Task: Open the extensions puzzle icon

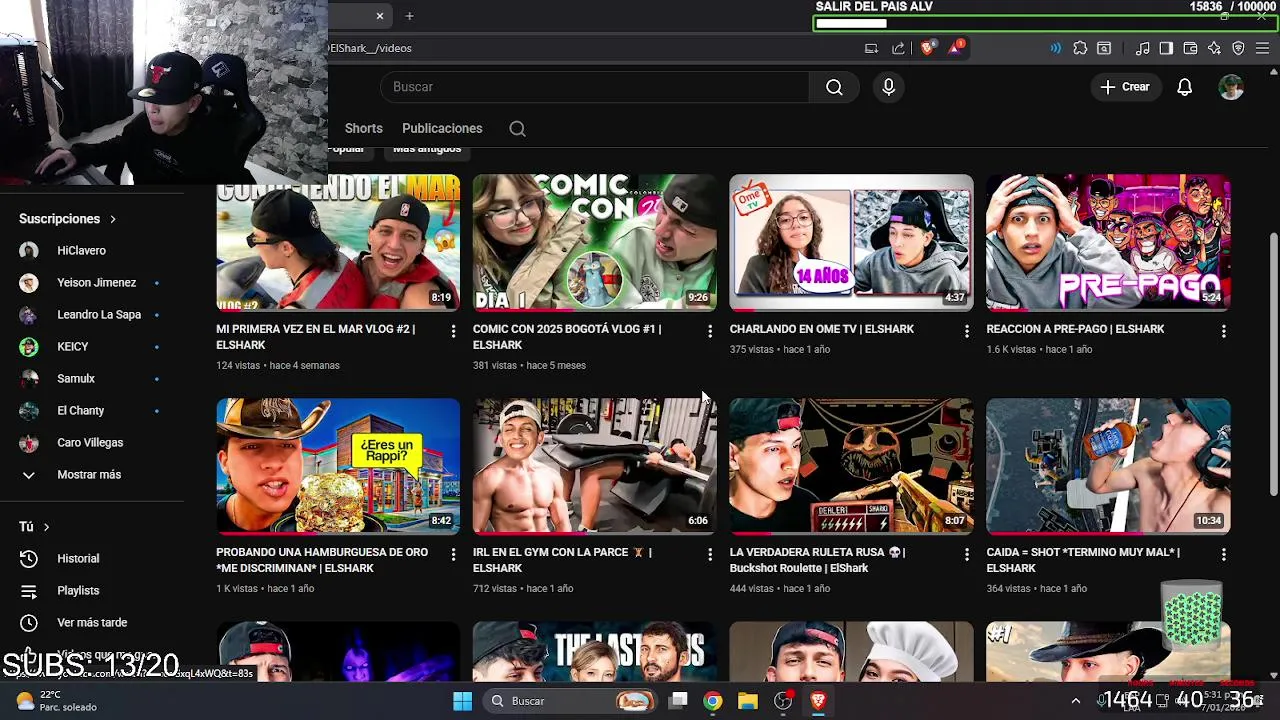Action: 1080,48
